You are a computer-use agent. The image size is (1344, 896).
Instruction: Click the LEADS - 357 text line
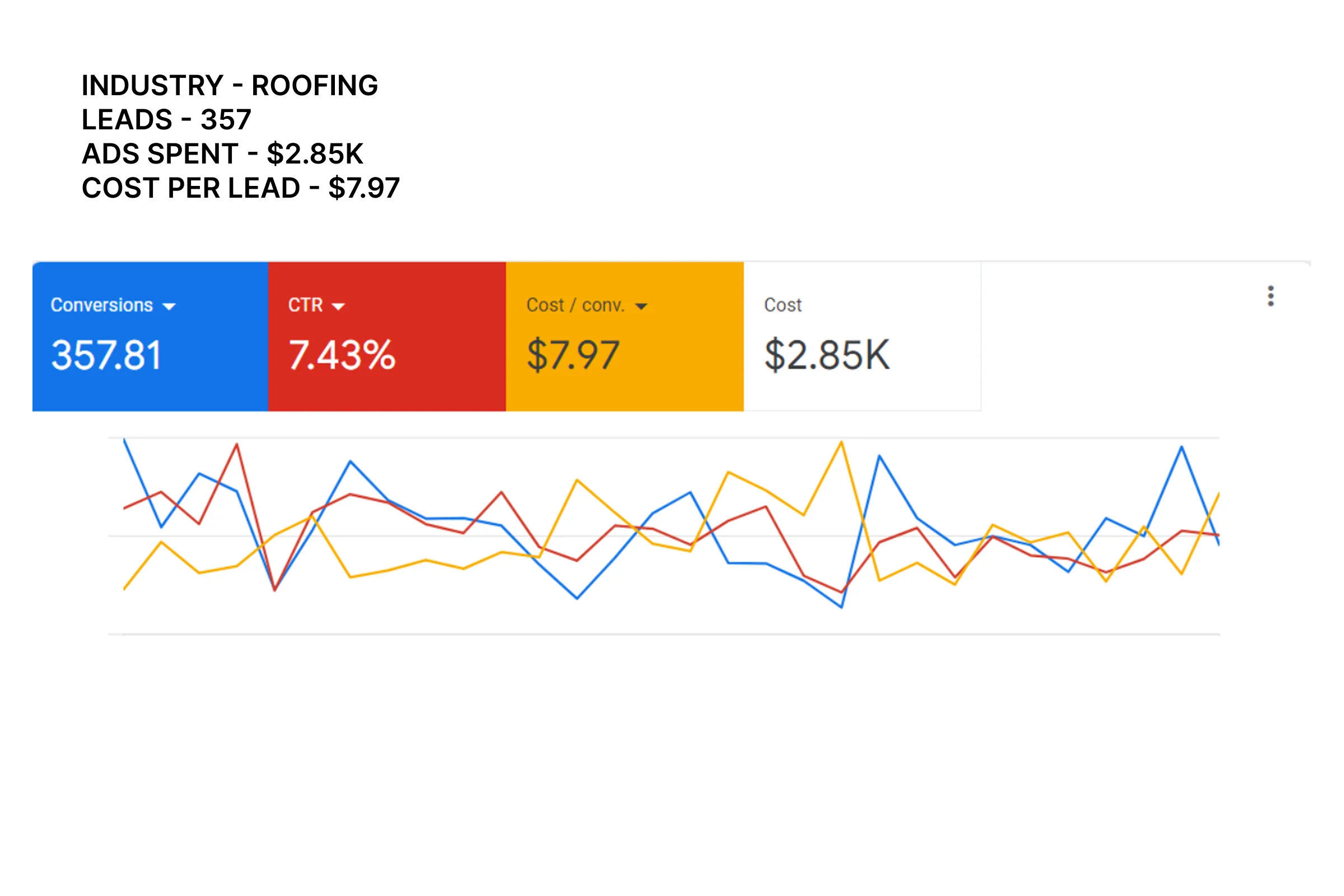tap(166, 120)
